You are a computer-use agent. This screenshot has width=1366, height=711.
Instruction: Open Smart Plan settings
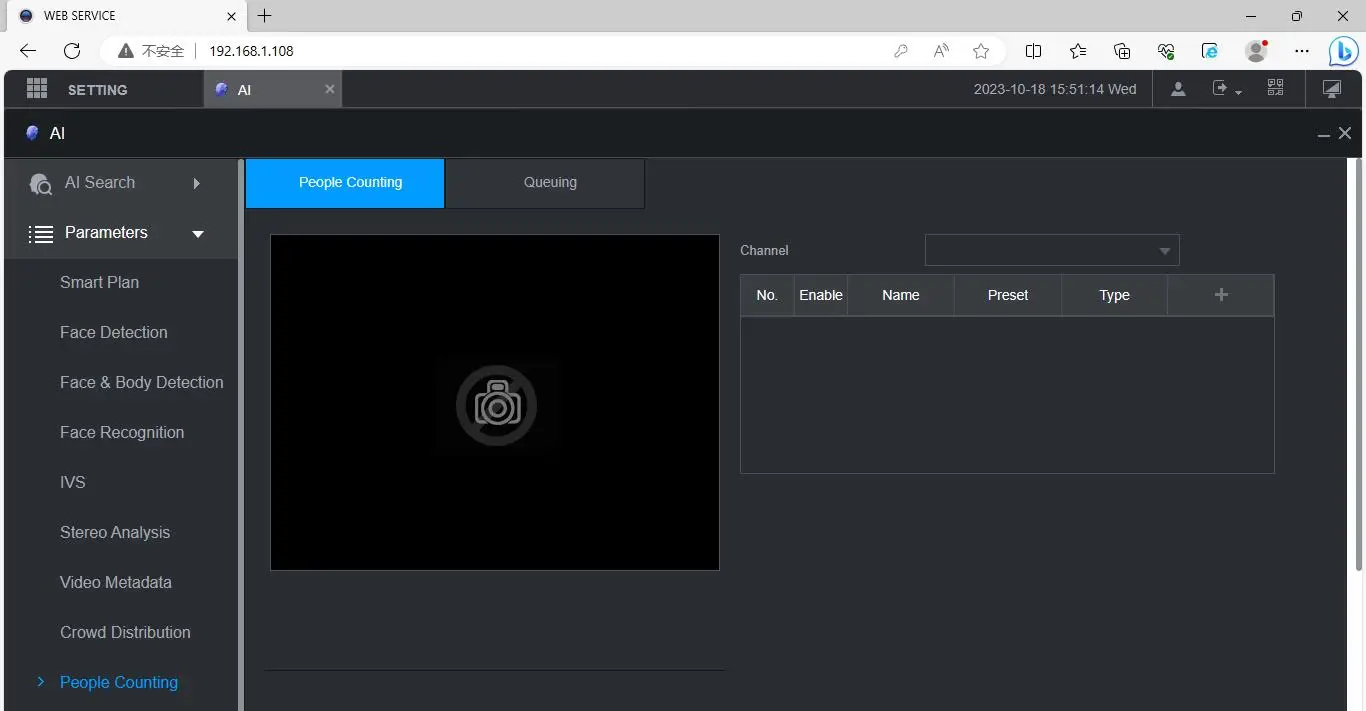(99, 282)
